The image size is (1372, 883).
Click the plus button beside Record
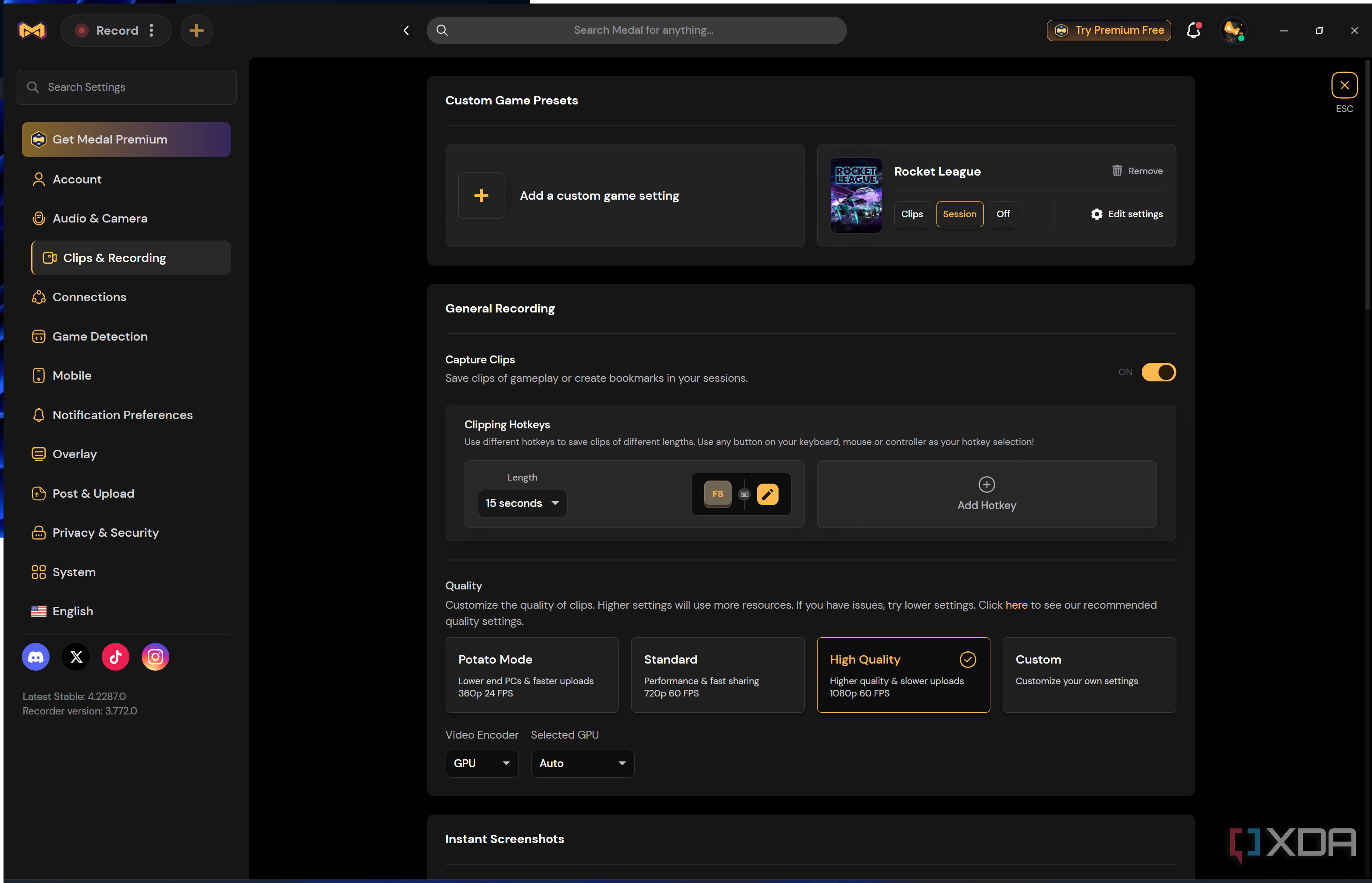pos(197,30)
